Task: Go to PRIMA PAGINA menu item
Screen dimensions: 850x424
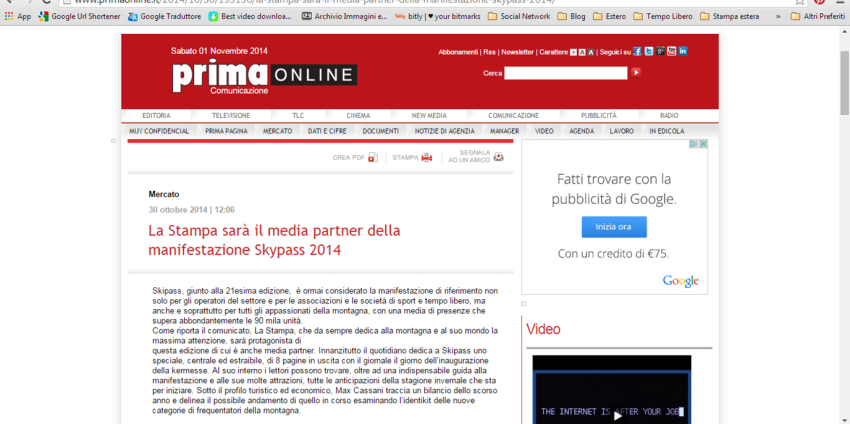Action: point(226,131)
